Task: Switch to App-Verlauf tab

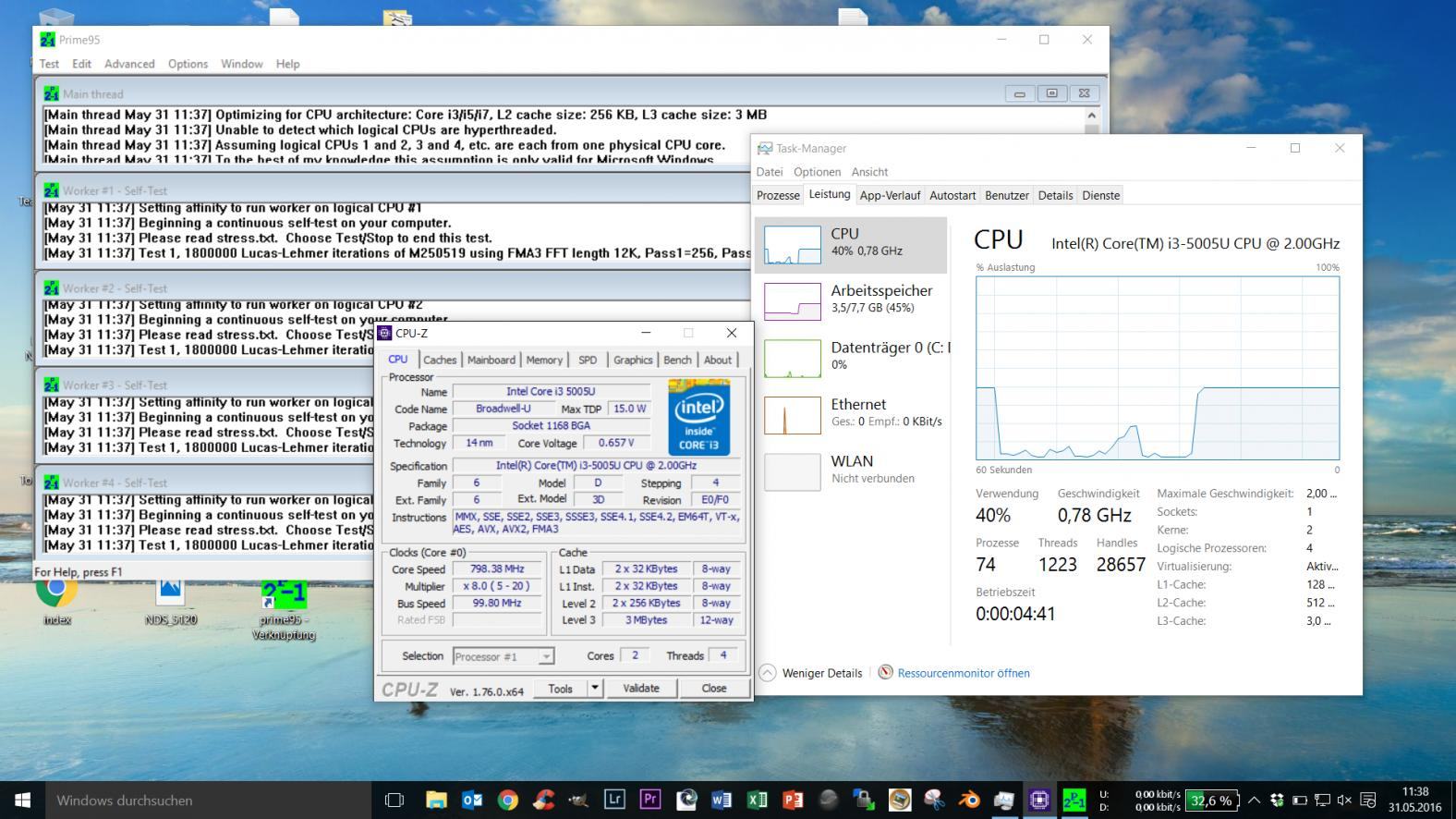Action: (x=890, y=195)
